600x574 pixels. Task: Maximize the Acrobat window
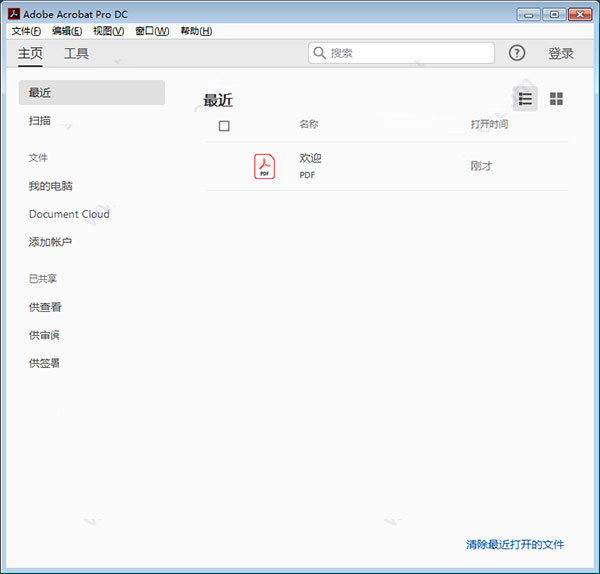[x=554, y=15]
